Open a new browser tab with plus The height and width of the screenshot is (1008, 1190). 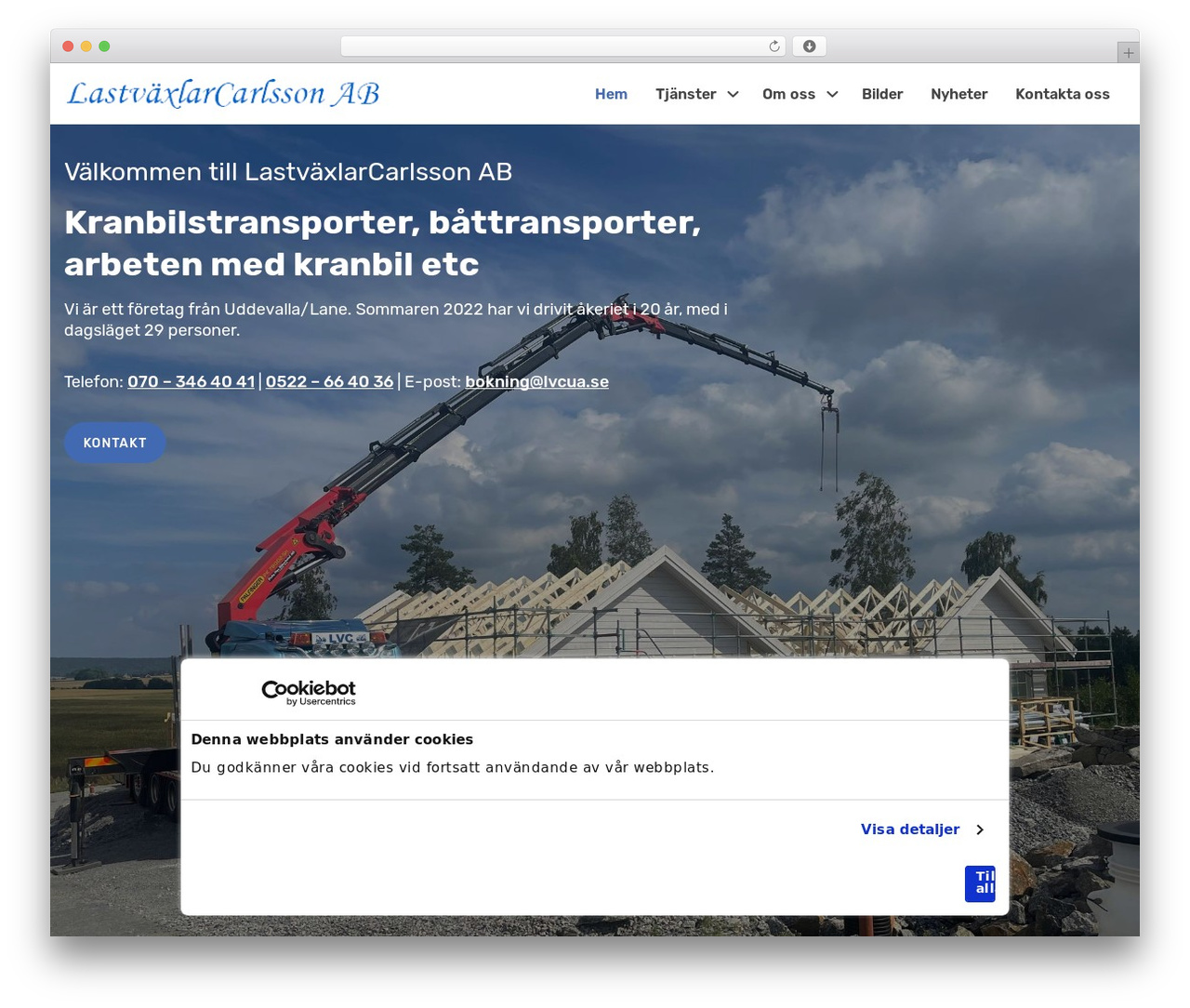tap(1129, 53)
